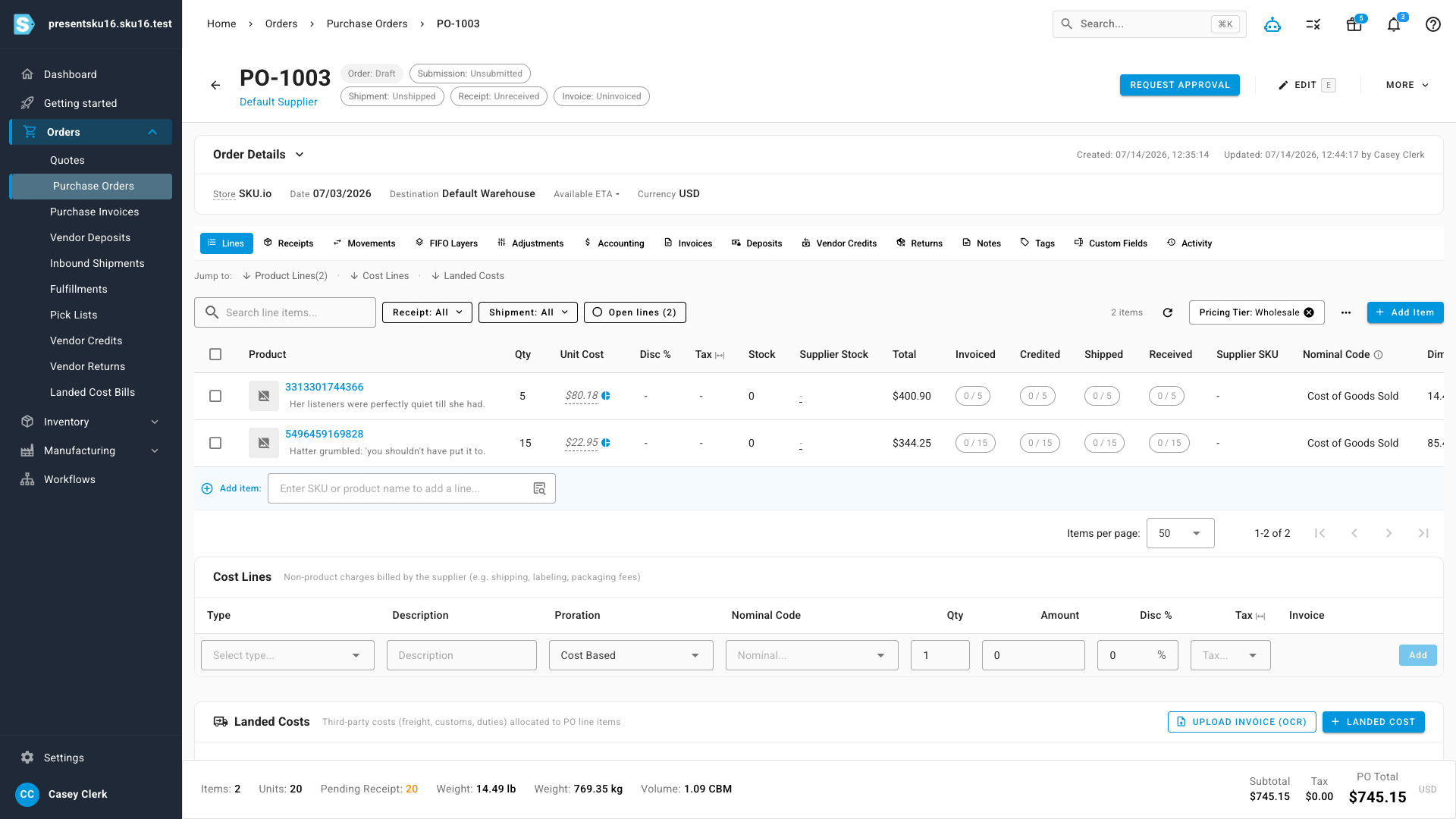
Task: Switch to the Receipts tab
Action: tap(288, 243)
